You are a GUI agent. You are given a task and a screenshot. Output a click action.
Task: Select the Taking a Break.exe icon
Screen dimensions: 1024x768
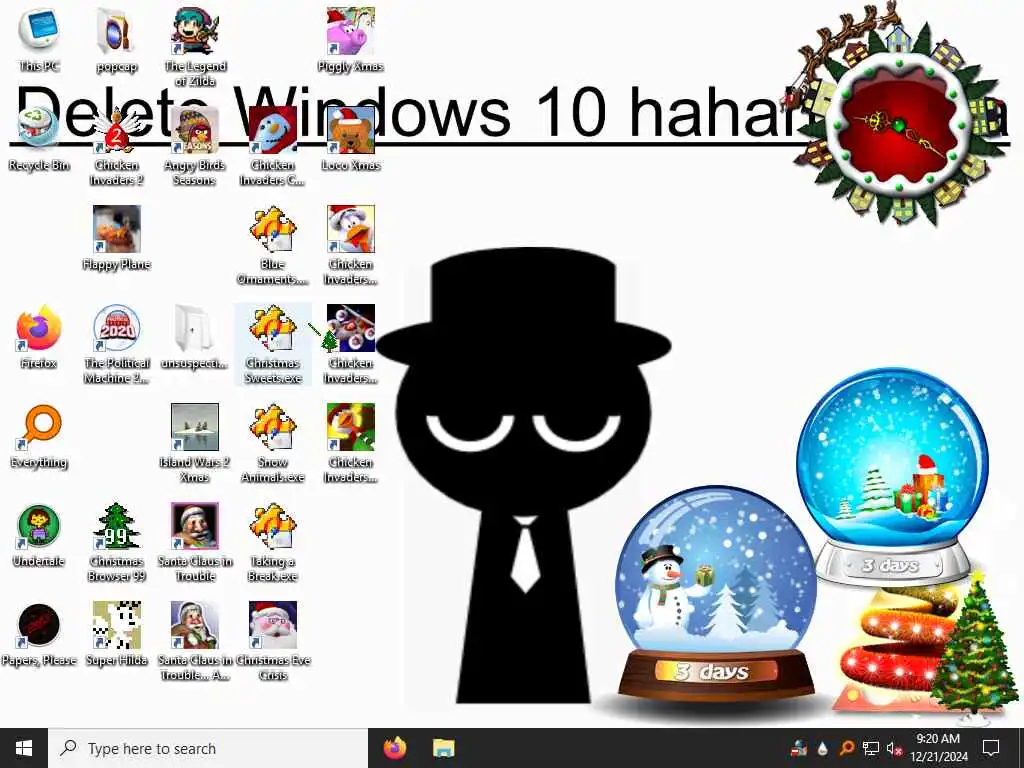pyautogui.click(x=272, y=542)
